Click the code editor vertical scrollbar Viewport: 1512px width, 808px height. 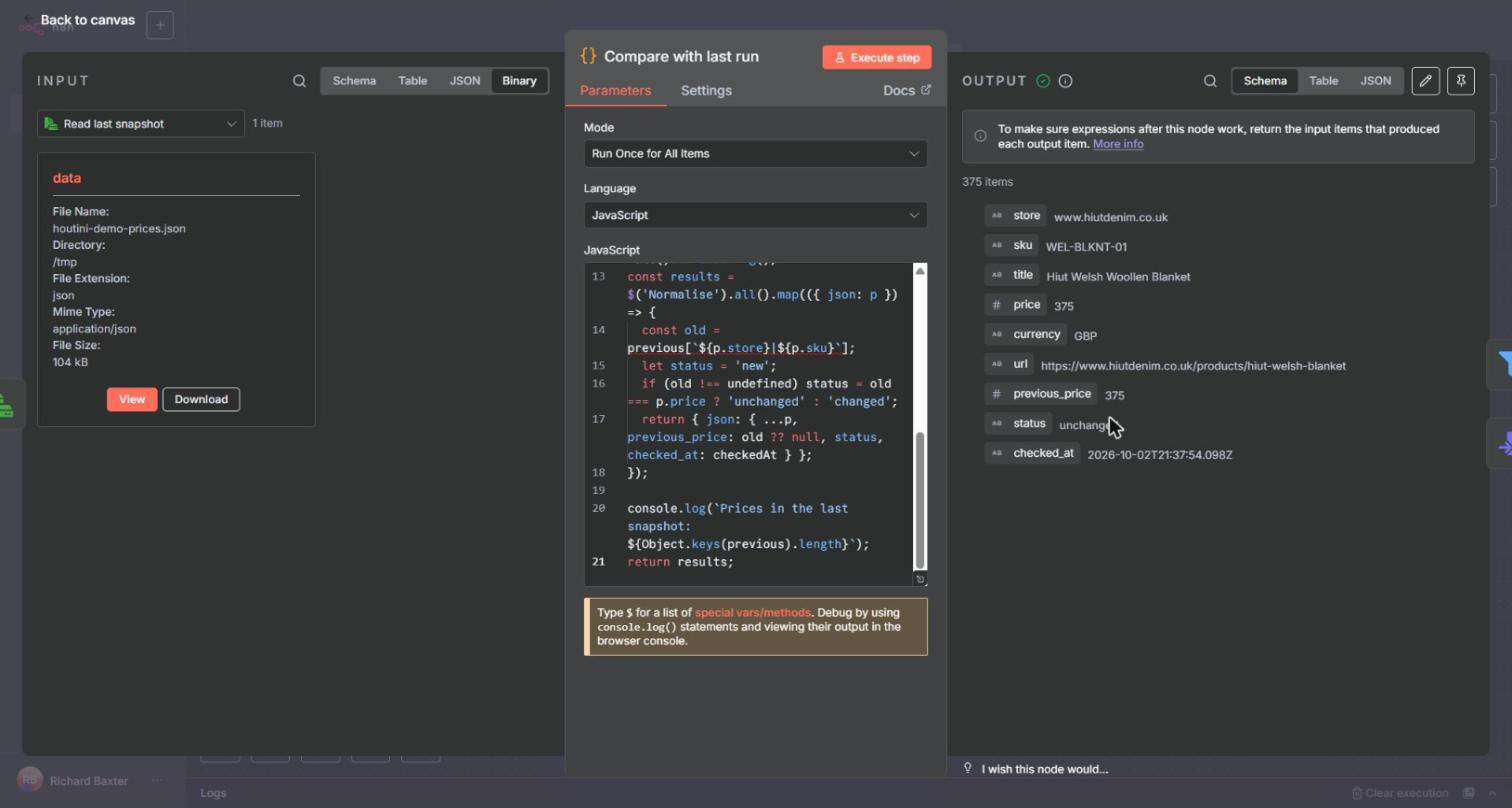[x=920, y=500]
